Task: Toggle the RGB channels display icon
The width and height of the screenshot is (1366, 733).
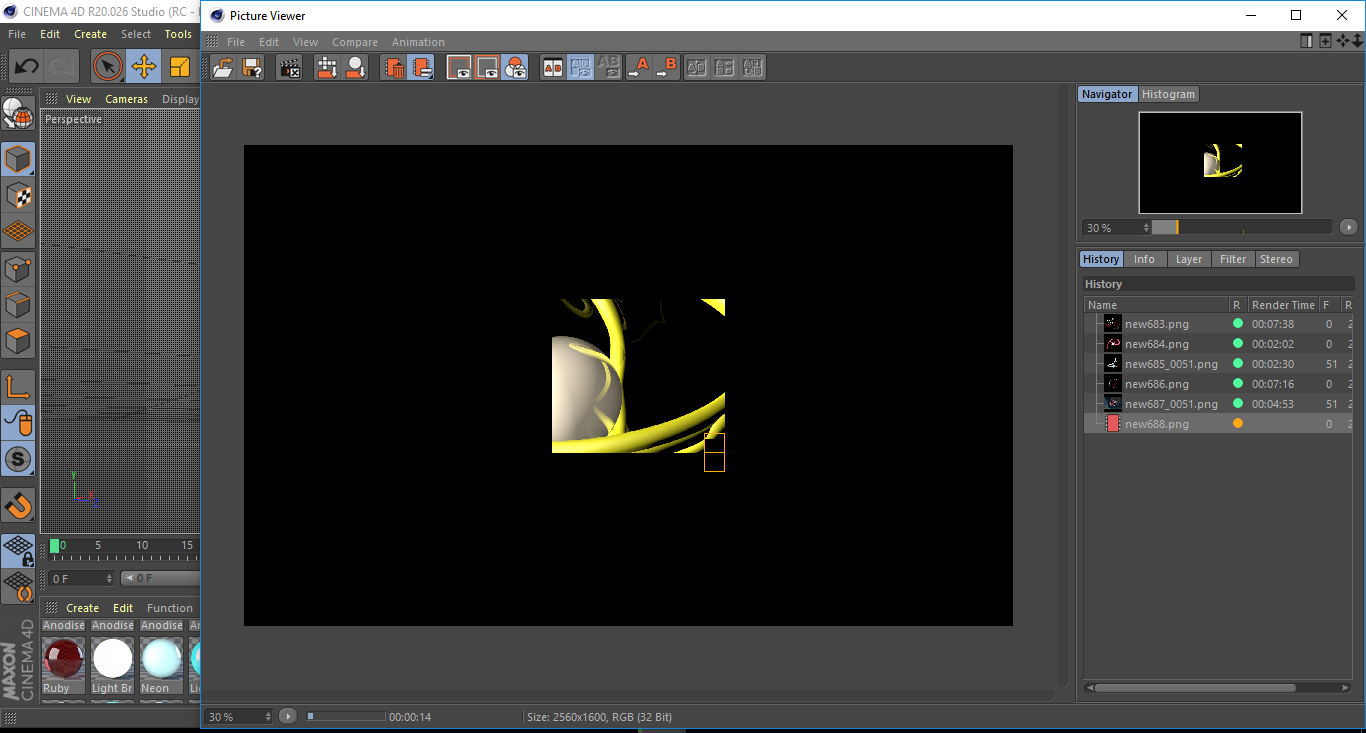Action: [x=515, y=67]
